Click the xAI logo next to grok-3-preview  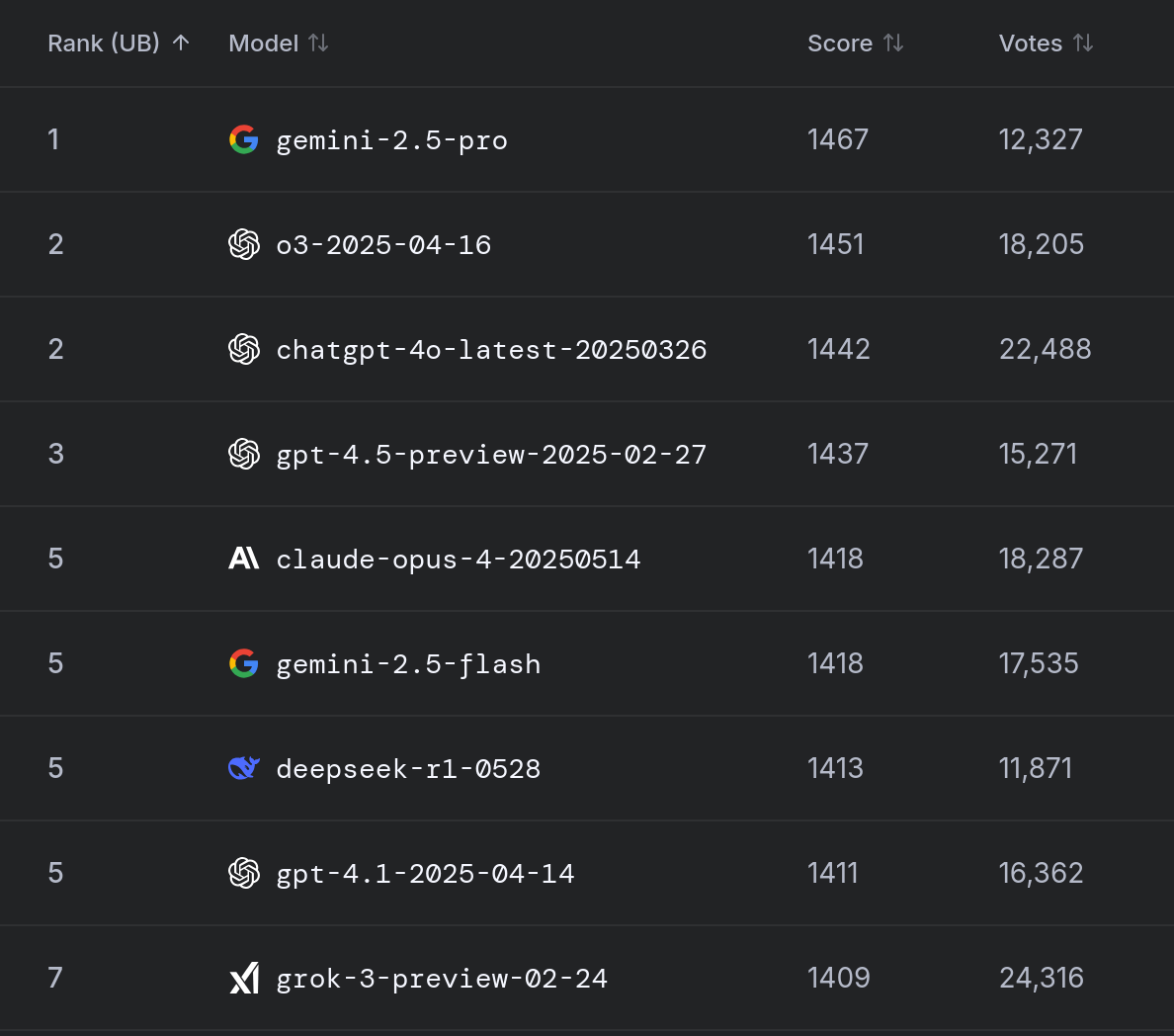coord(243,978)
